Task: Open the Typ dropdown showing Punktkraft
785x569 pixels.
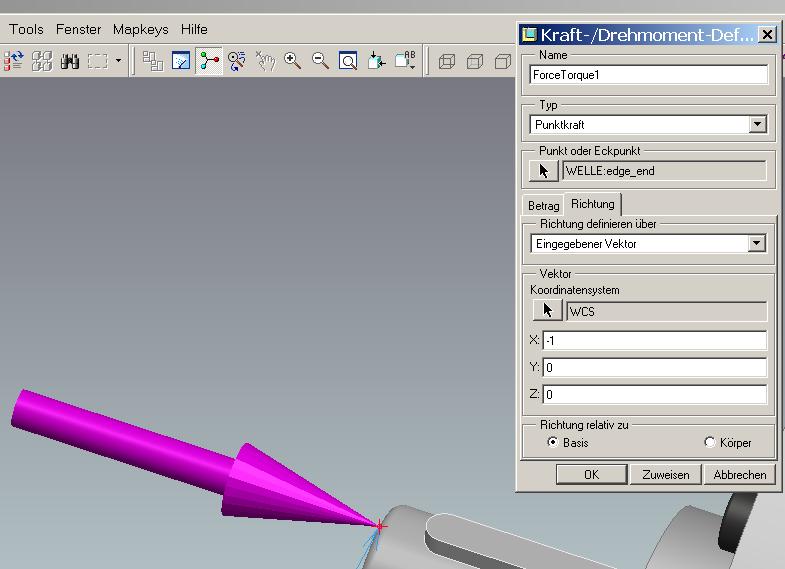Action: coord(648,125)
